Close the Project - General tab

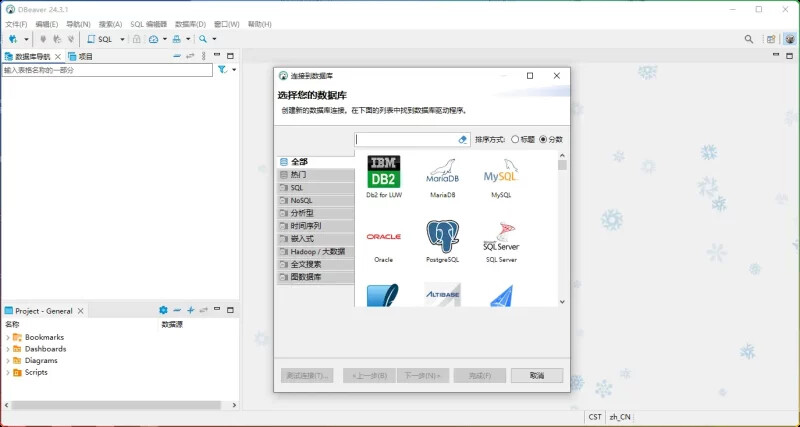(81, 311)
